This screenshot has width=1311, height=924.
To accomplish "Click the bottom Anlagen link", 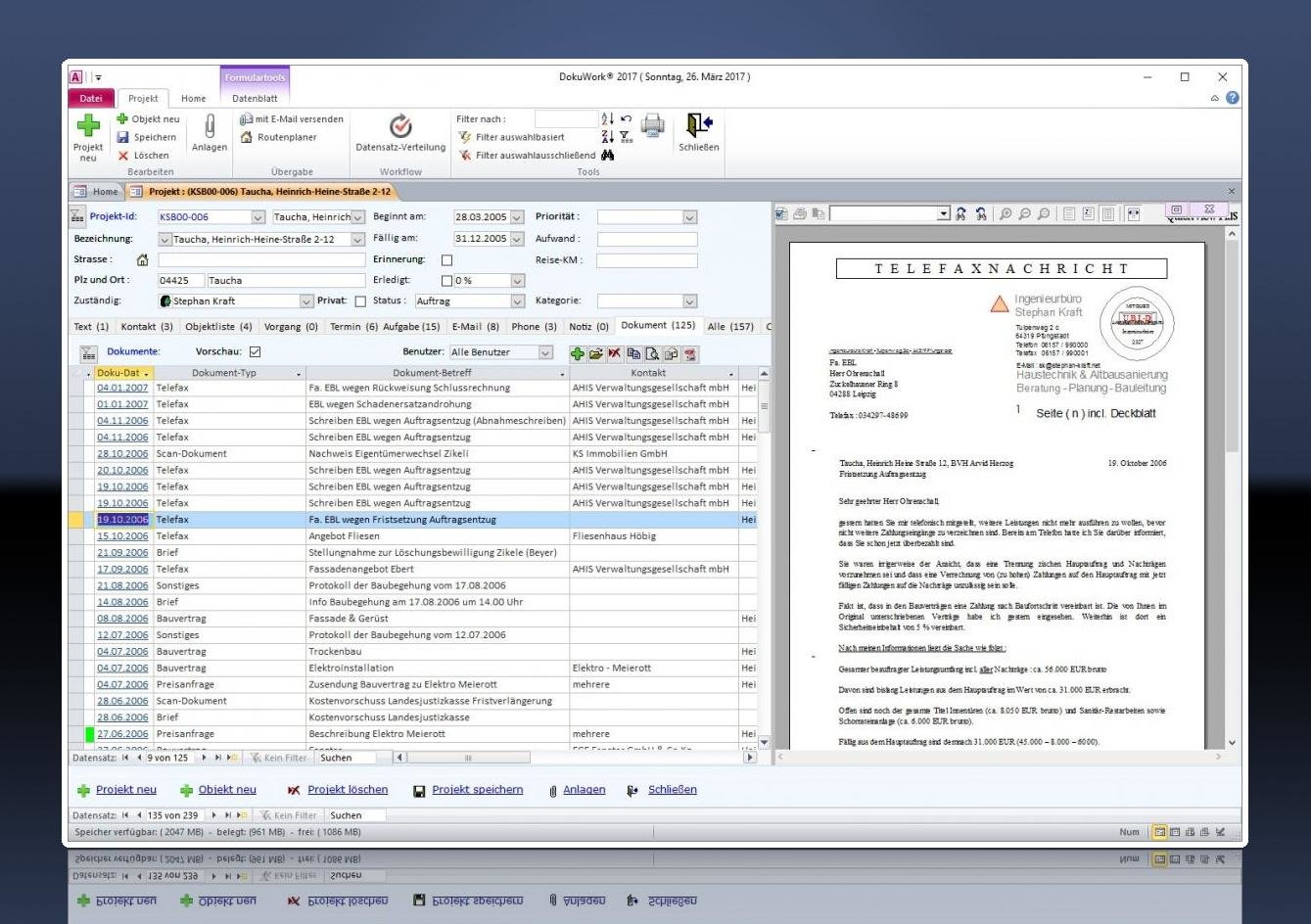I will 585,790.
